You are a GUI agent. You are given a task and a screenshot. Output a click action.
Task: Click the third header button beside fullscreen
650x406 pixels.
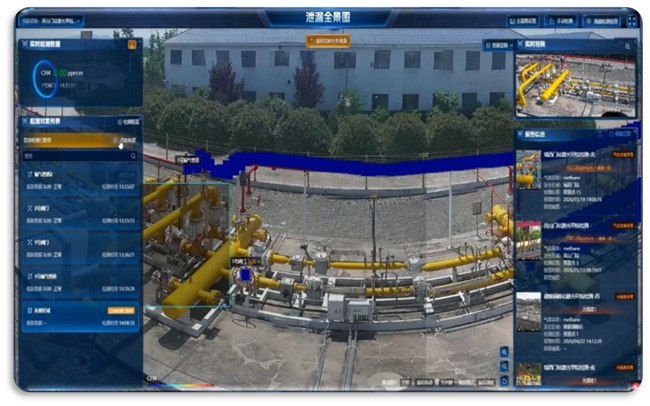(x=601, y=20)
